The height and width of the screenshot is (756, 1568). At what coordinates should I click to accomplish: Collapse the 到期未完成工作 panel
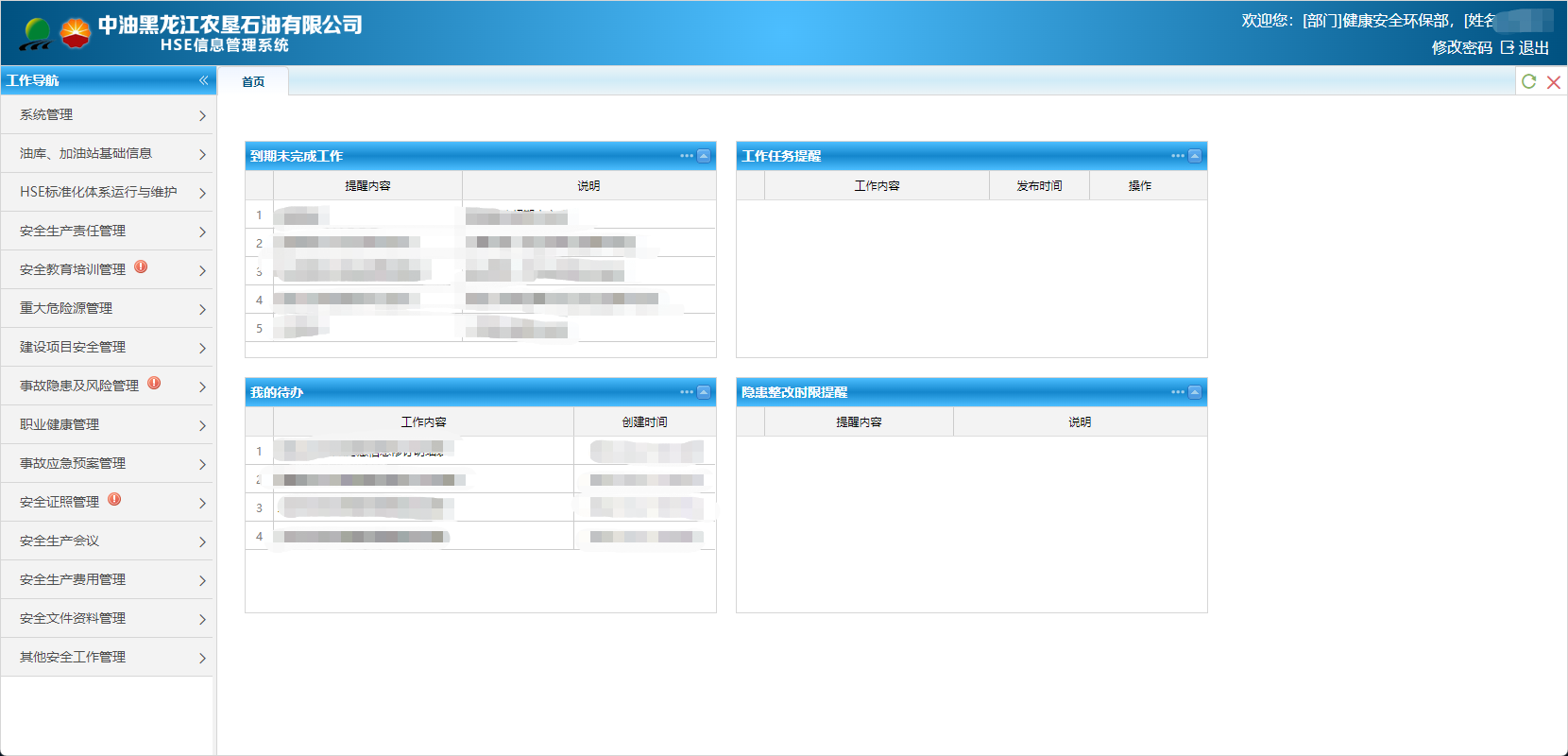704,156
